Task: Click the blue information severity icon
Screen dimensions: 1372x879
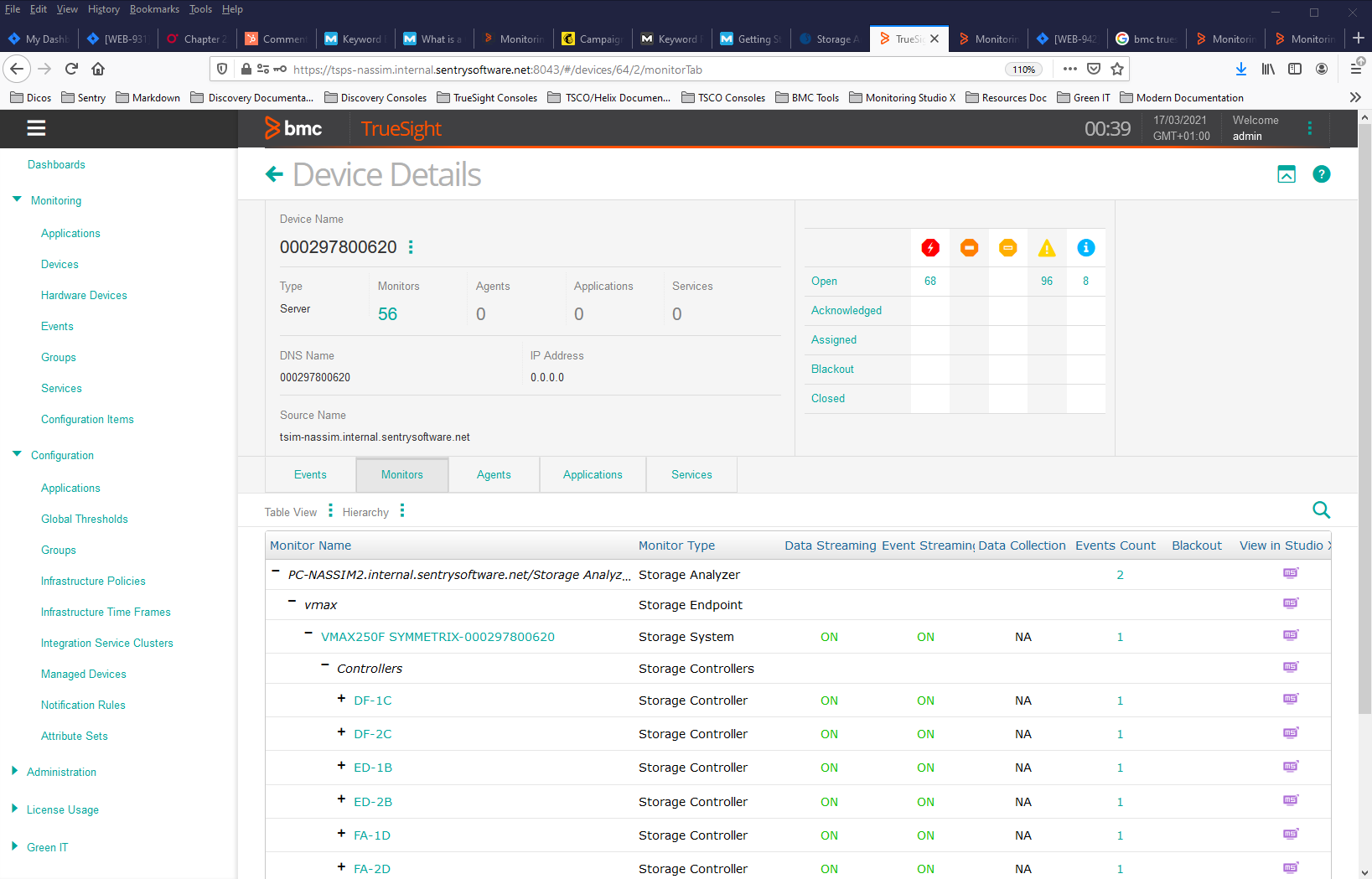Action: (1086, 248)
